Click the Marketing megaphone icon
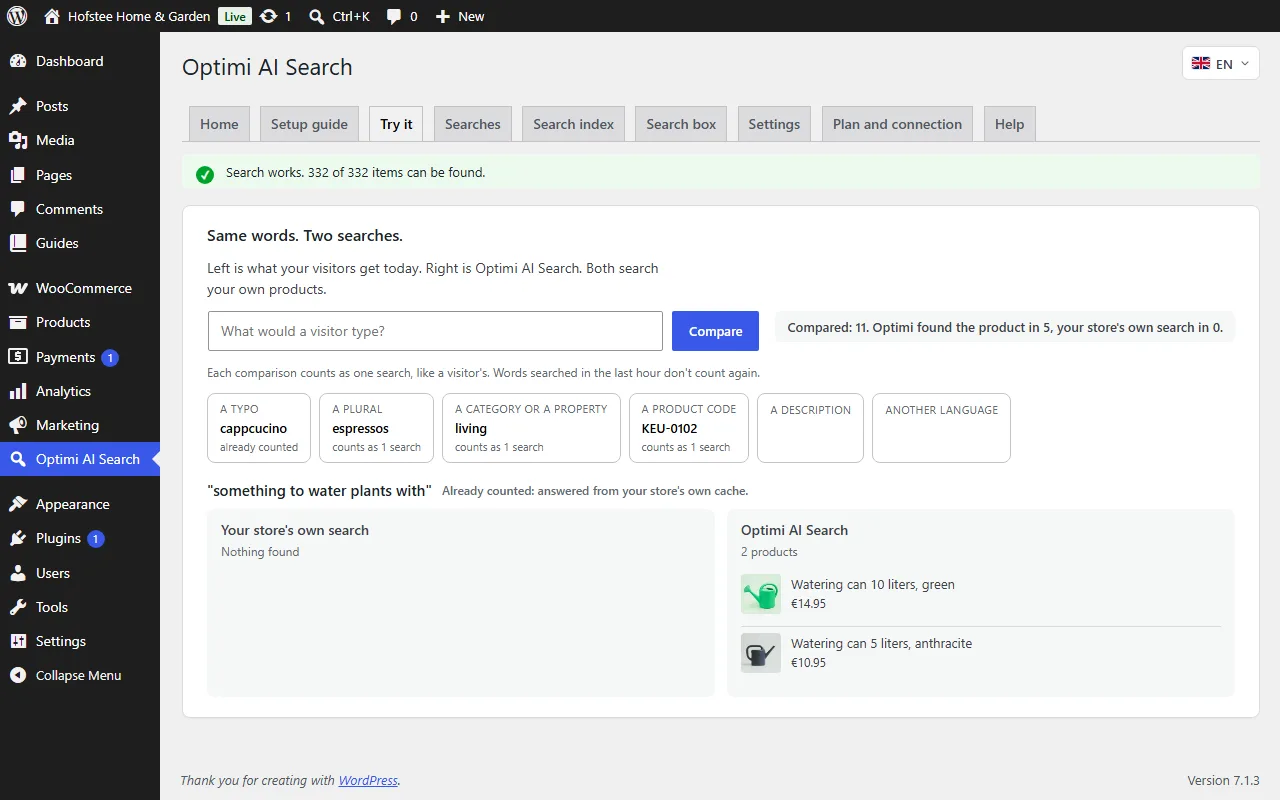 pos(18,425)
